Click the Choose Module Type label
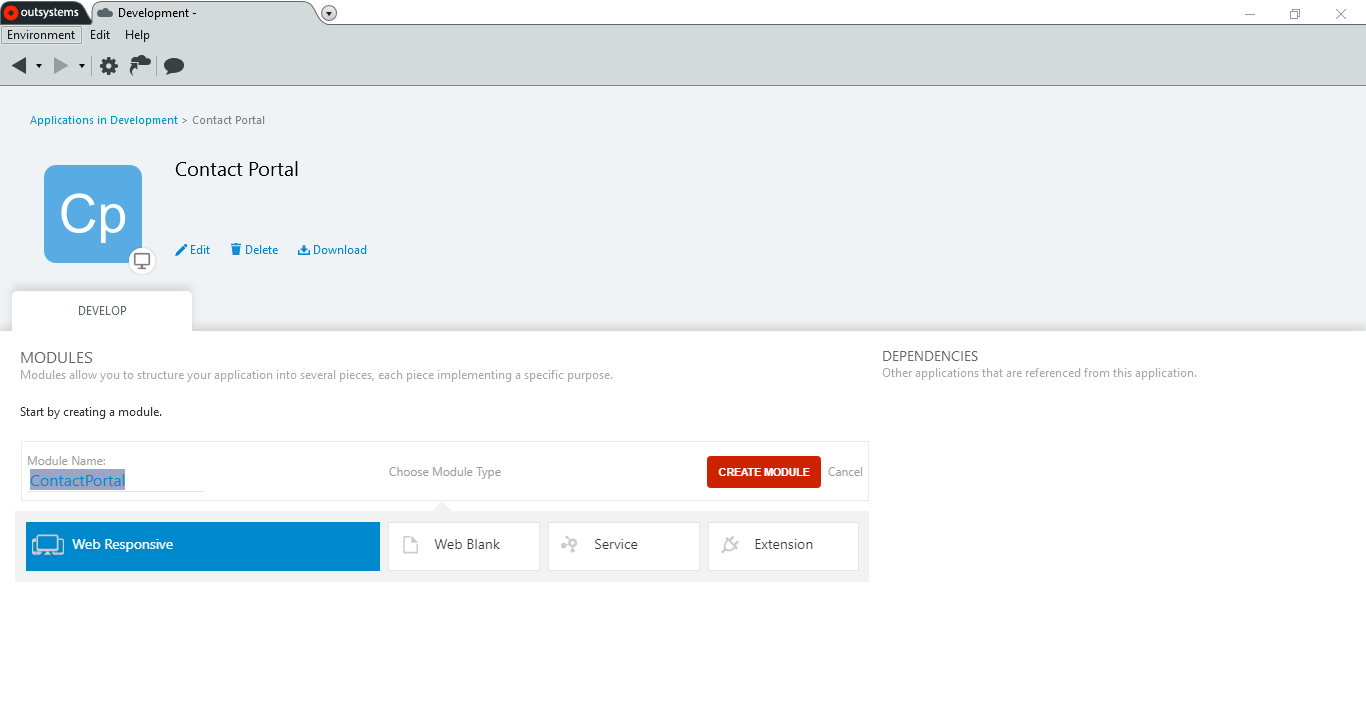Viewport: 1366px width, 704px height. pos(445,472)
